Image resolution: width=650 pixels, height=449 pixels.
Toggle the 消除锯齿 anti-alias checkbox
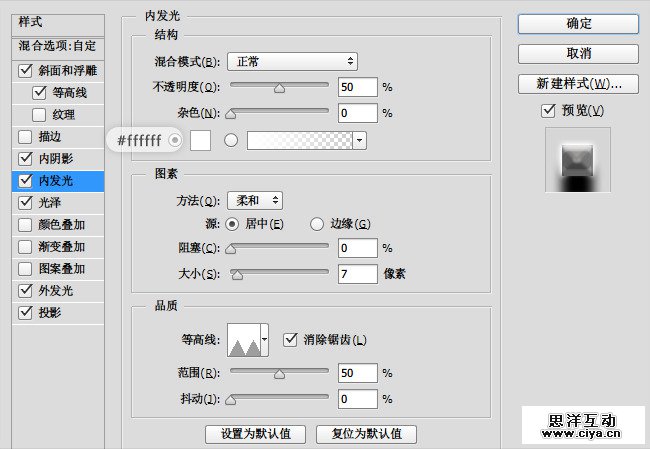[x=291, y=340]
